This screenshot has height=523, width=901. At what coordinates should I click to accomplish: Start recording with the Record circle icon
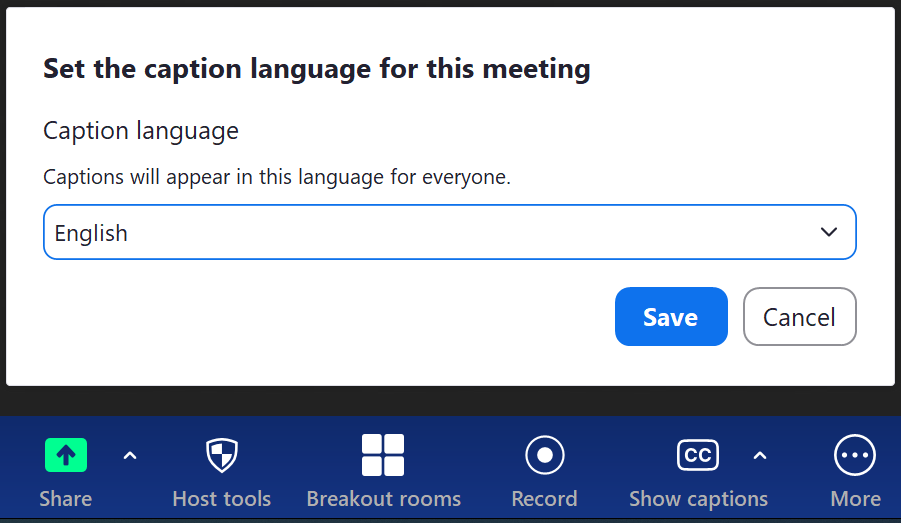coord(544,456)
